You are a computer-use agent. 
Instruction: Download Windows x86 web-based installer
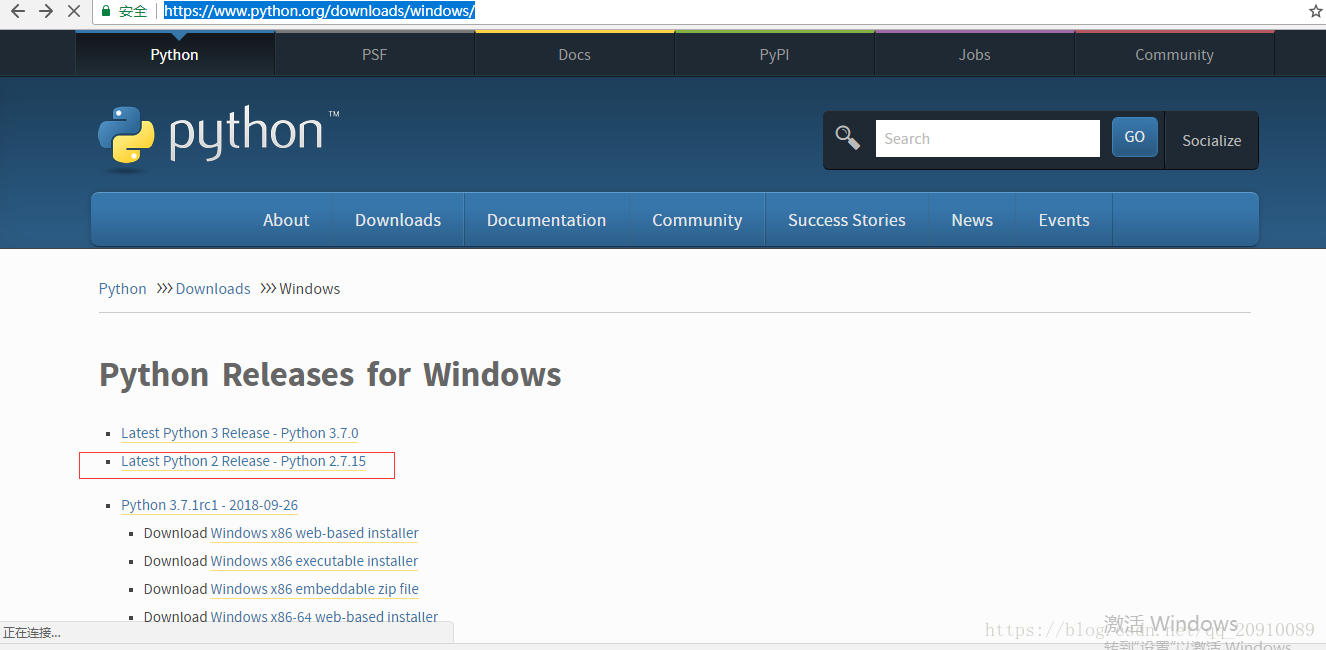315,533
